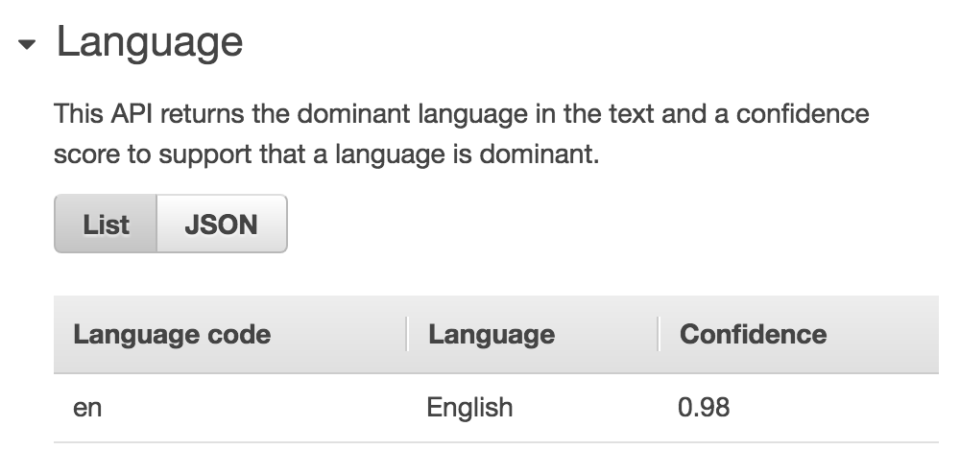Image resolution: width=960 pixels, height=474 pixels.
Task: Click the word 'confidence' in the description
Action: [803, 115]
